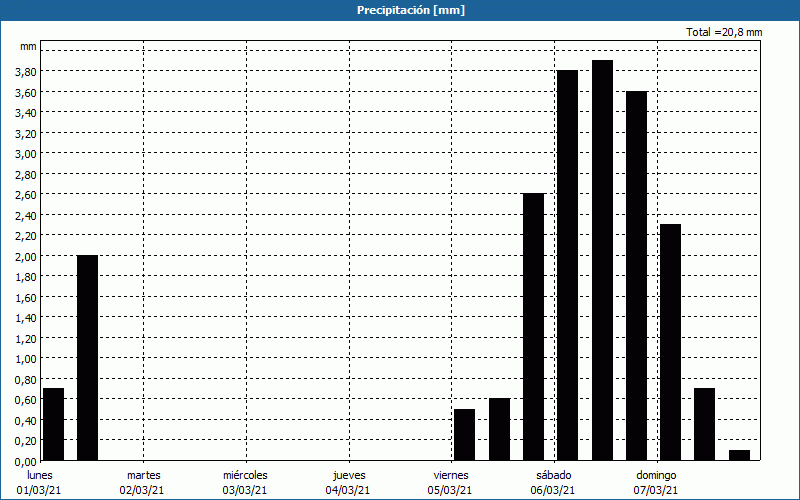This screenshot has width=800, height=500.
Task: Click the y-axis value '3,40'
Action: (26, 113)
